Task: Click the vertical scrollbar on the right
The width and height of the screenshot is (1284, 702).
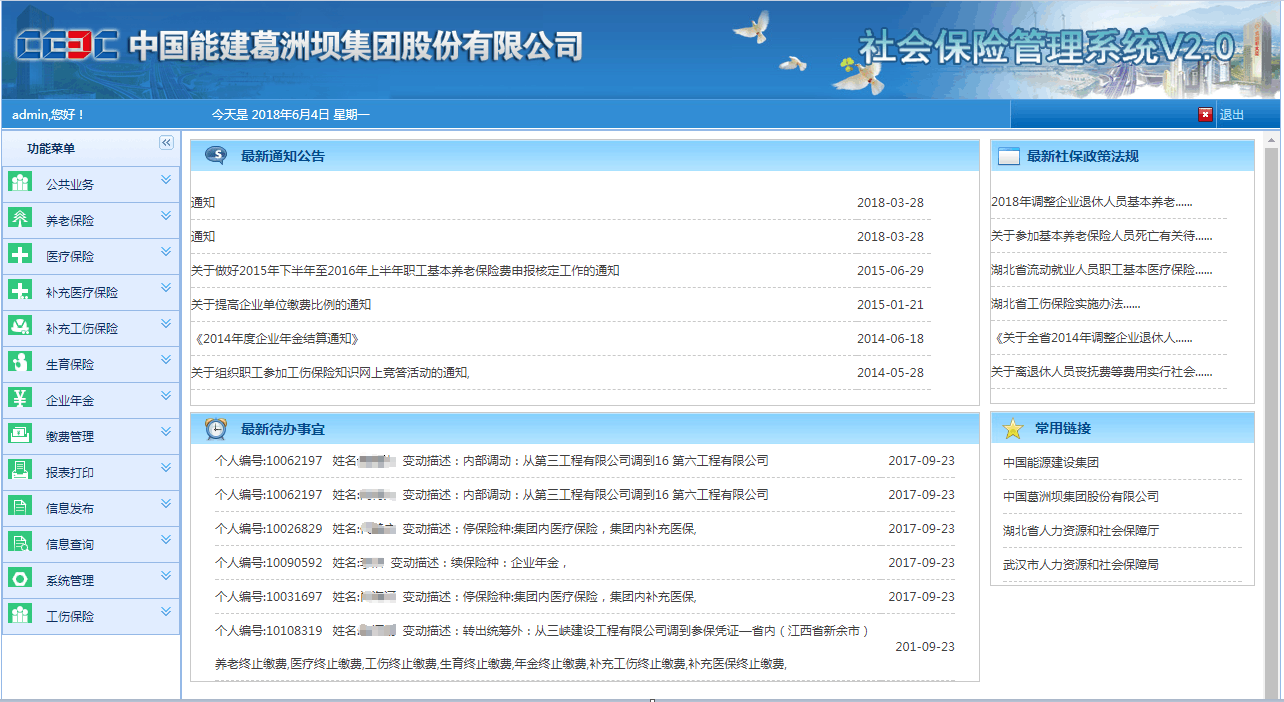Action: tap(1272, 400)
